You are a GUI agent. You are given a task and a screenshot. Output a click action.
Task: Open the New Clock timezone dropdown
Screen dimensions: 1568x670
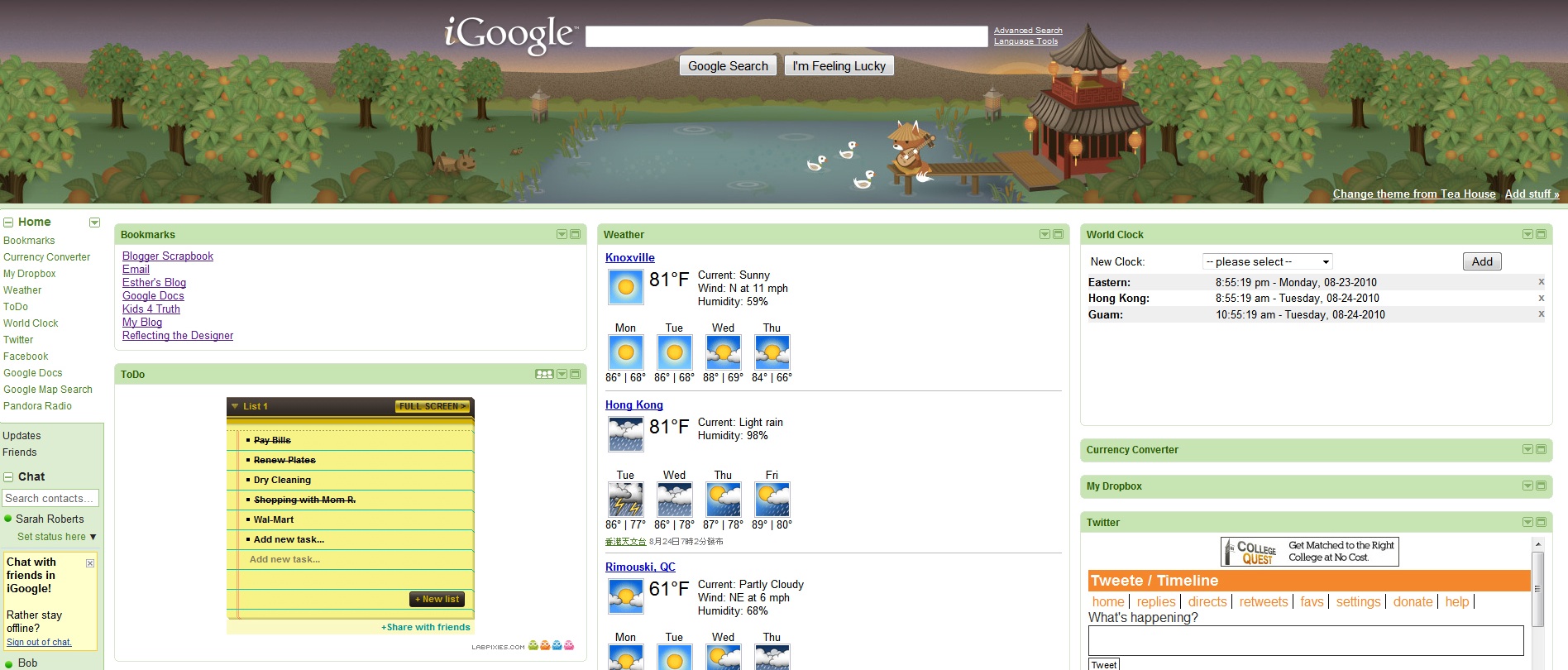(x=1267, y=261)
